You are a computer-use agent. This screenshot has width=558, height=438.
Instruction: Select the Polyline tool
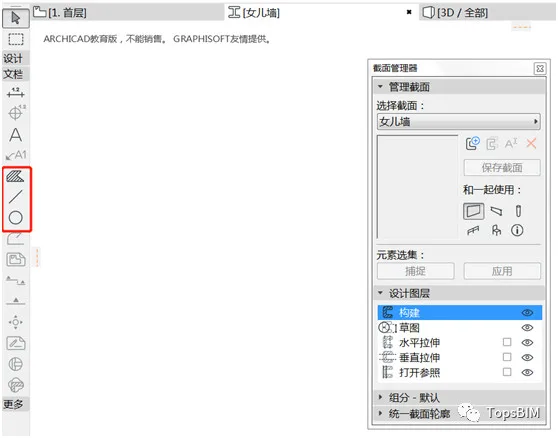coord(16,239)
